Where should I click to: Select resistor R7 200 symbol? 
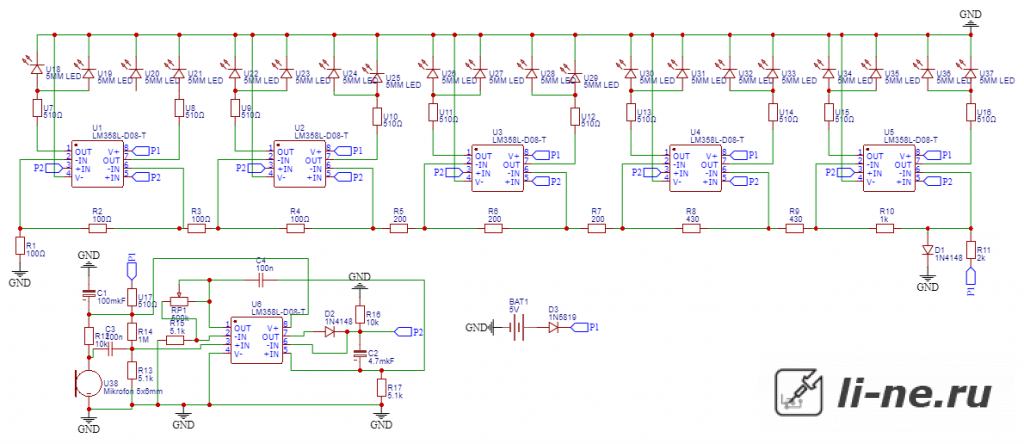tap(596, 228)
